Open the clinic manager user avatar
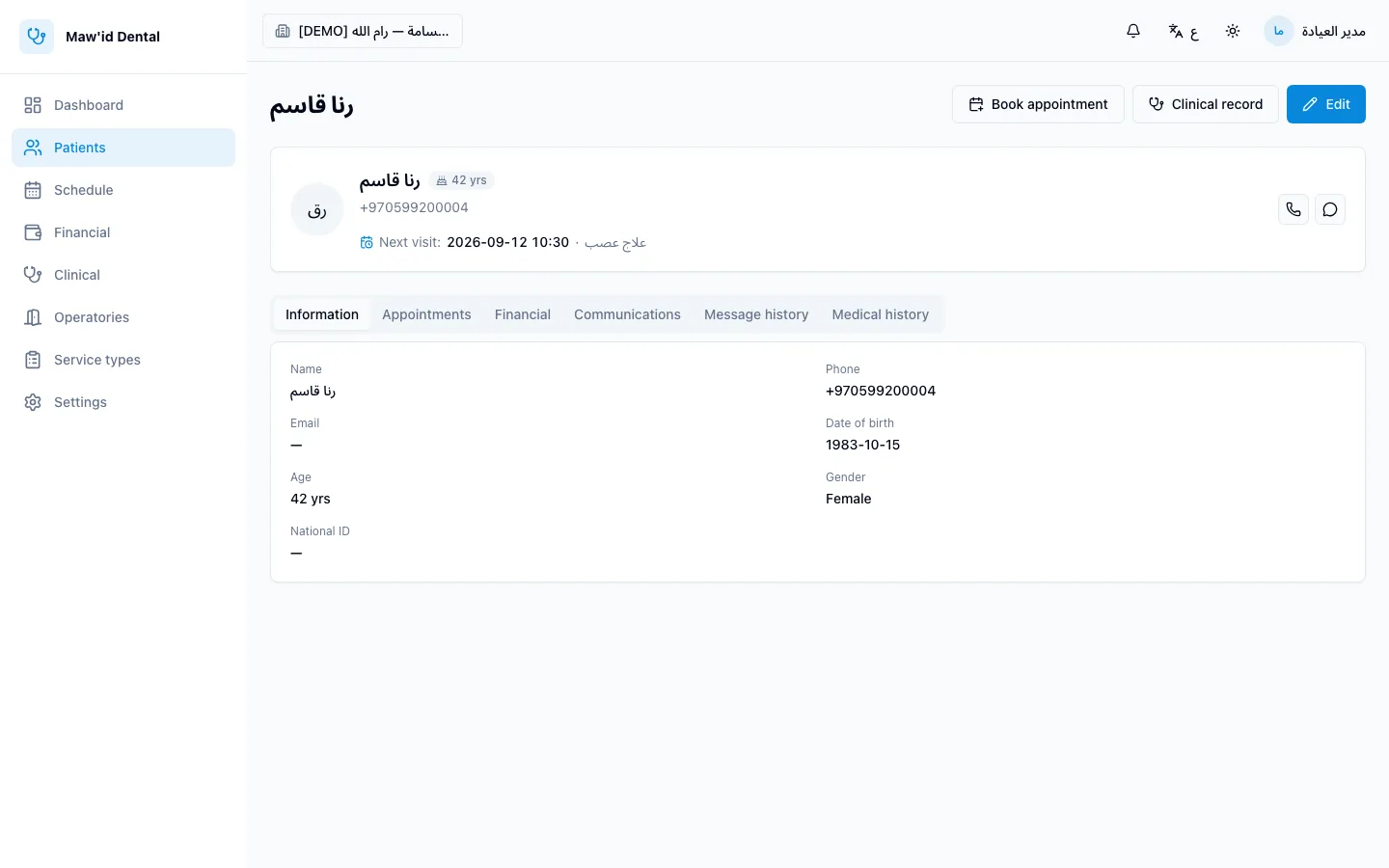 [x=1279, y=31]
